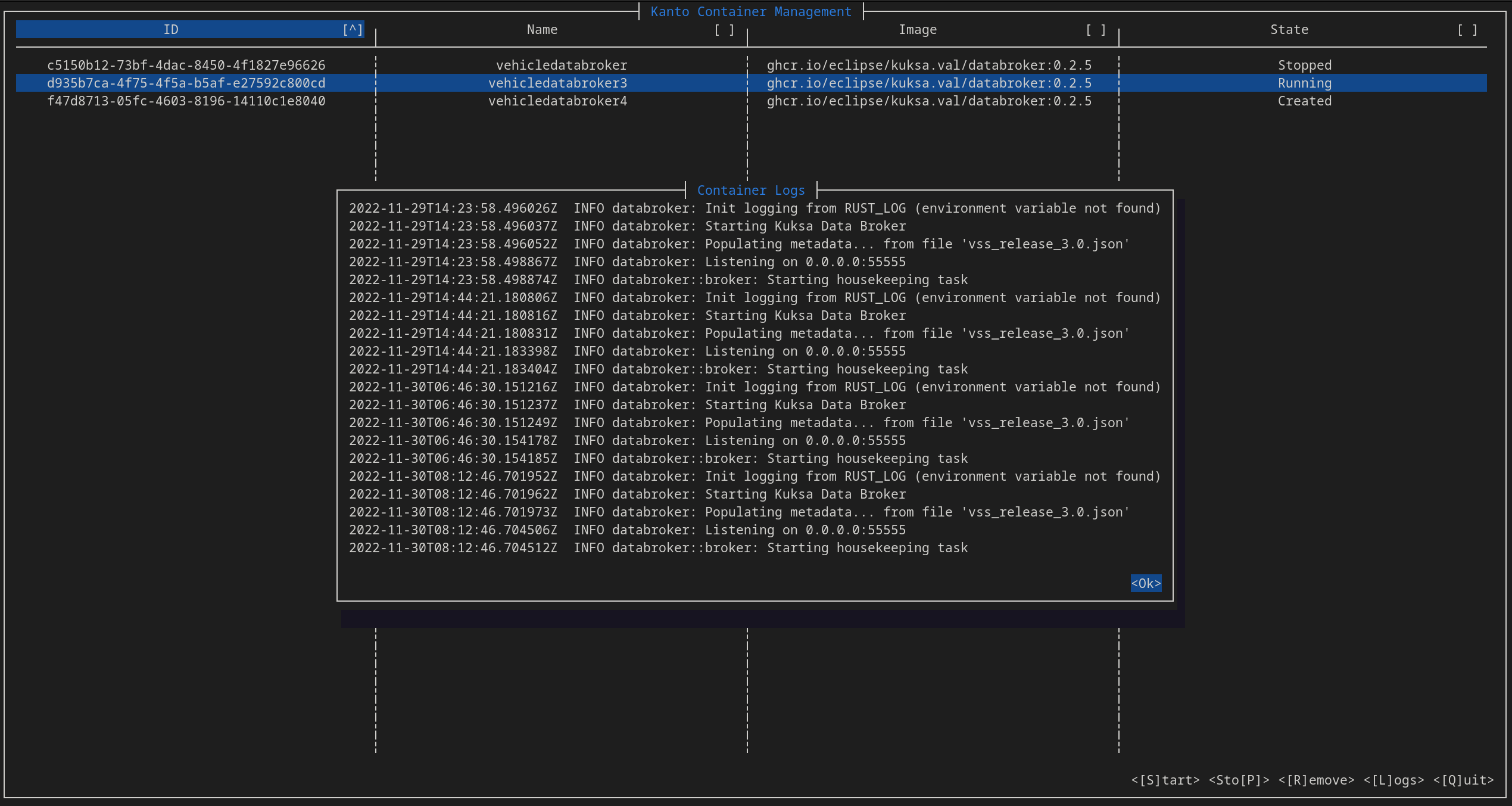Viewport: 1512px width, 806px height.
Task: Toggle the ID column sort indicator [^]
Action: (x=353, y=29)
